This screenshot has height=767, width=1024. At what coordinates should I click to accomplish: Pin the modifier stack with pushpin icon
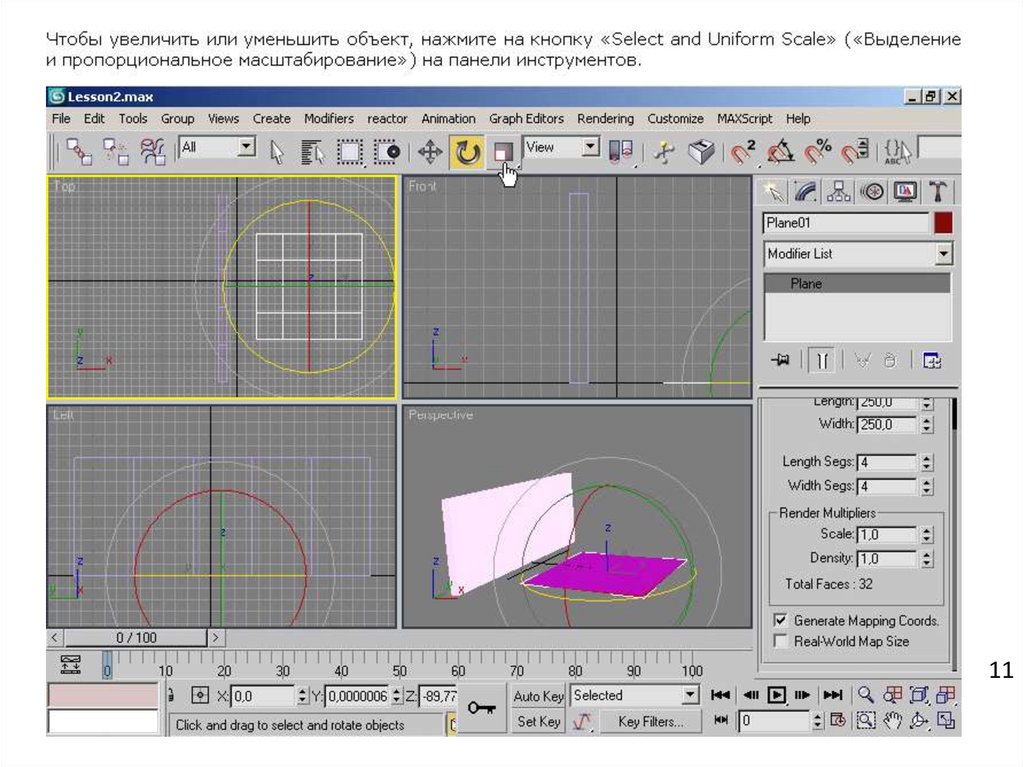pos(781,361)
